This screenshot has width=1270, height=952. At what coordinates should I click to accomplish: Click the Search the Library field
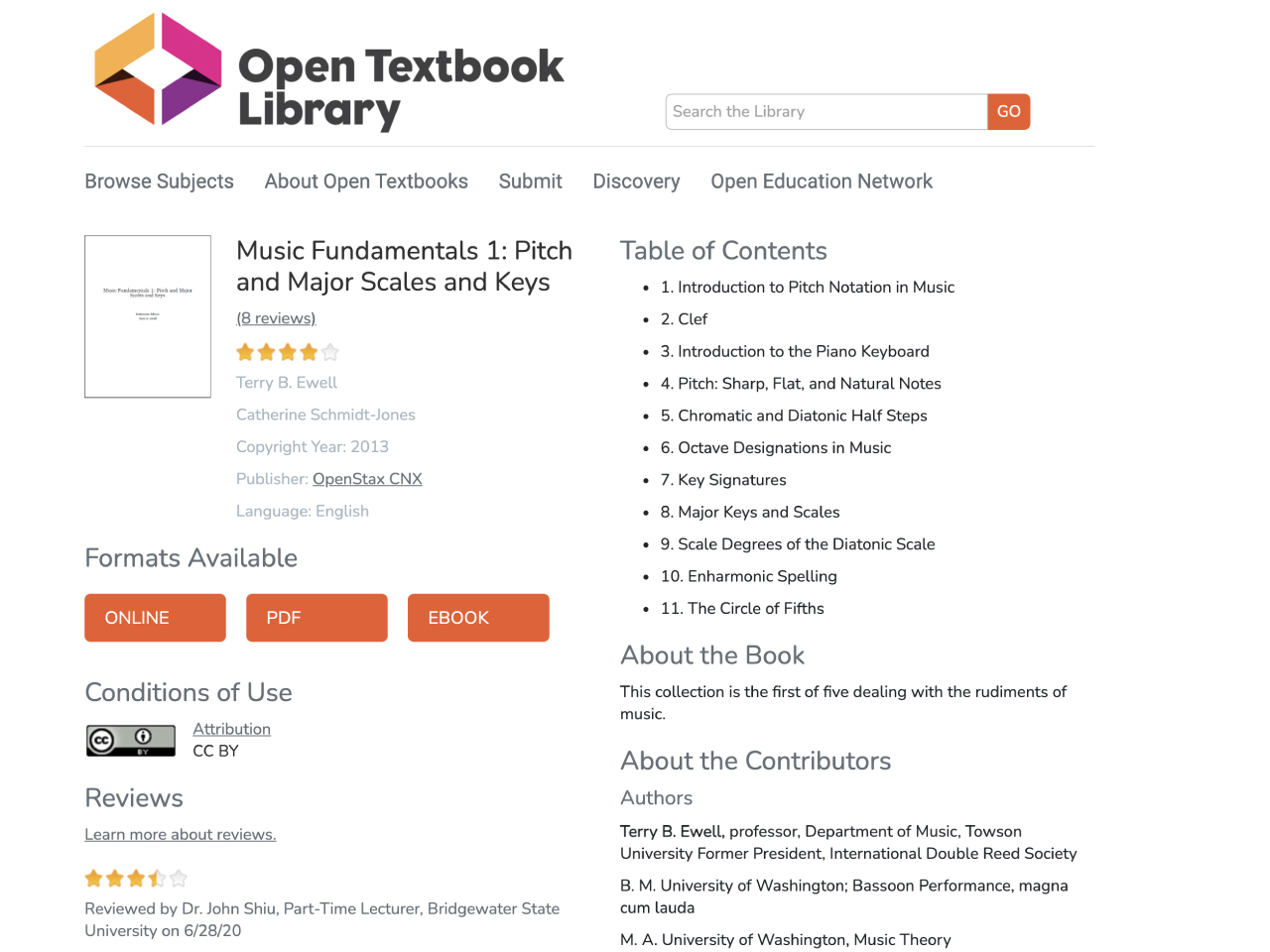point(826,112)
